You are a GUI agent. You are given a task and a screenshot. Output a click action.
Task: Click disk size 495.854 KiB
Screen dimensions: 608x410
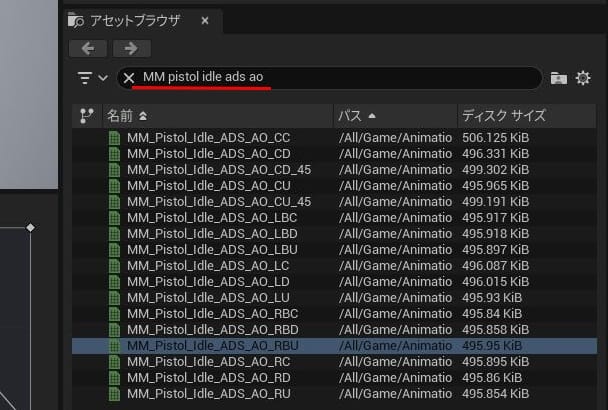(x=496, y=394)
